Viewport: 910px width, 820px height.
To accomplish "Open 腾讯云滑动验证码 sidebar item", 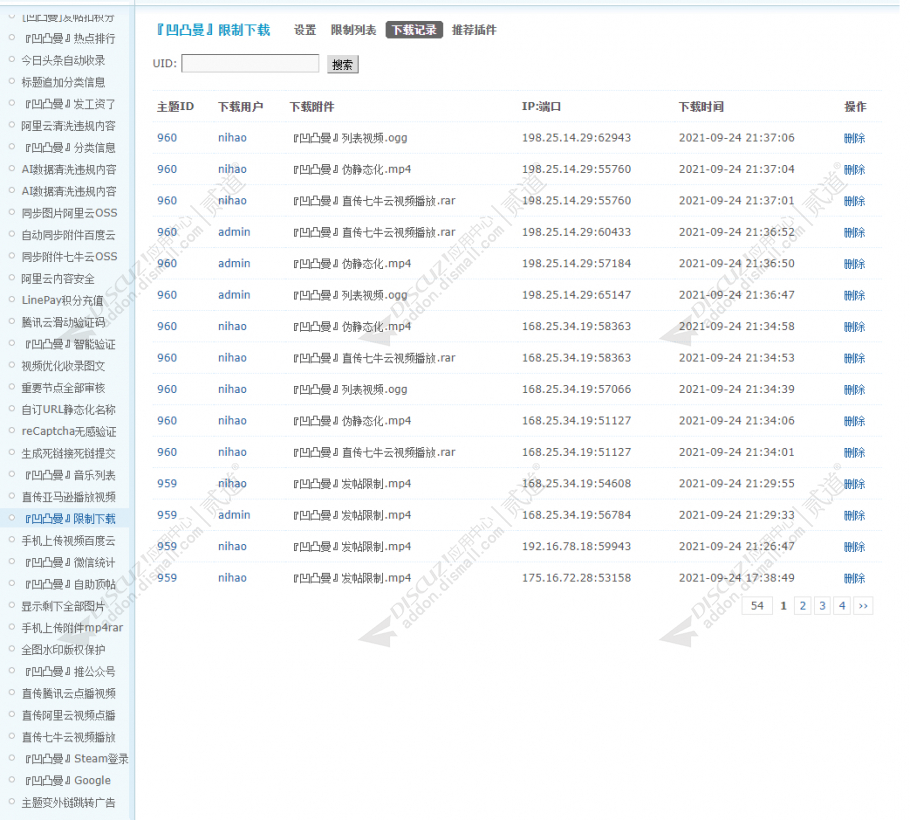I will (63, 322).
